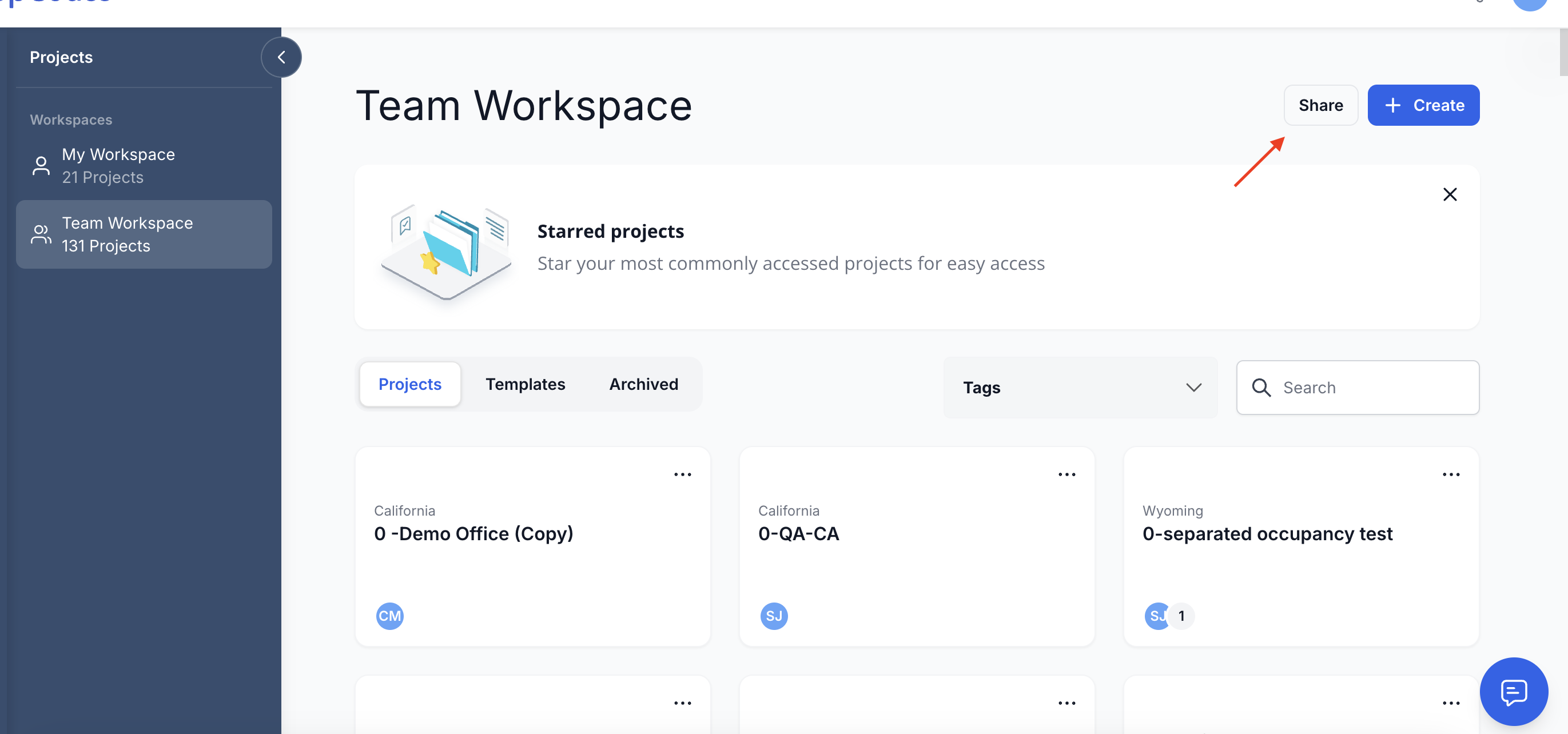Click the CM avatar on Demo Office card
The height and width of the screenshot is (734, 1568).
pyautogui.click(x=389, y=616)
